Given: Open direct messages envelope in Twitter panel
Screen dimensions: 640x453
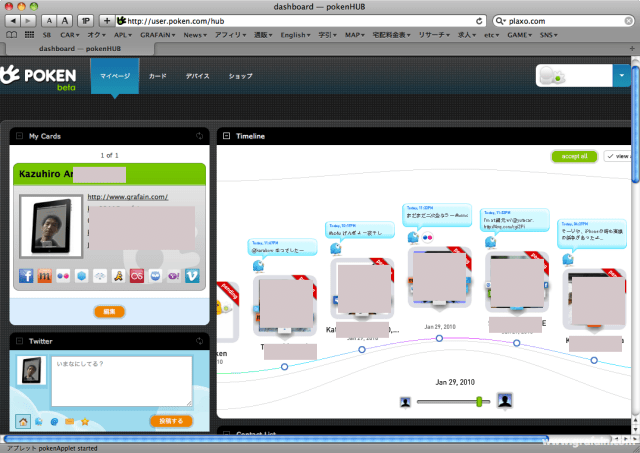Looking at the screenshot, I should point(69,422).
